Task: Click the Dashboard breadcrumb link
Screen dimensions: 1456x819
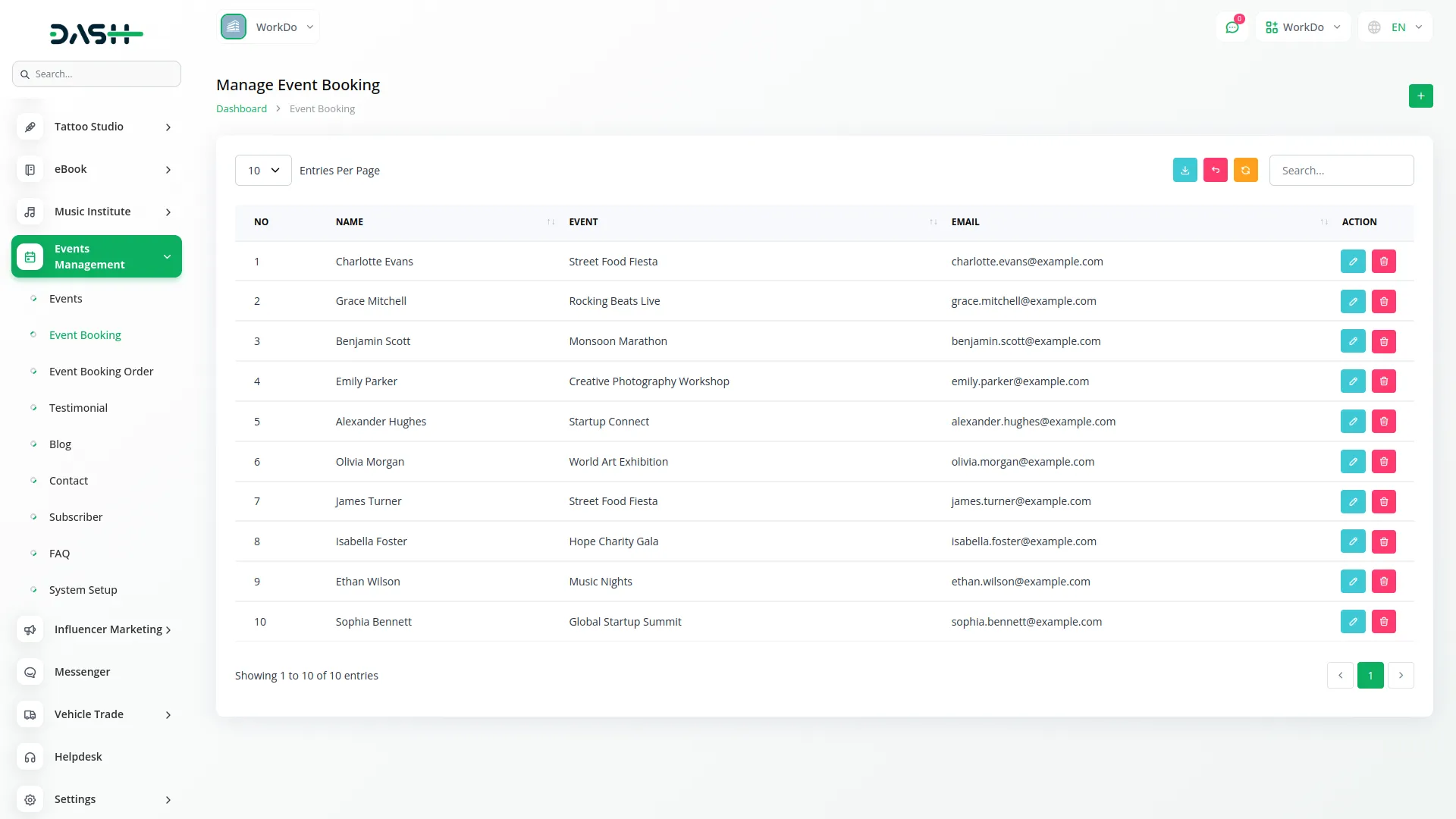Action: [241, 109]
